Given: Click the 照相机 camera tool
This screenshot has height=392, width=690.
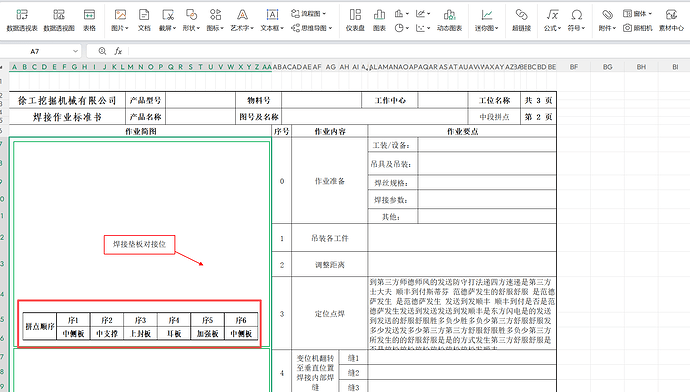Looking at the screenshot, I should coord(638,28).
